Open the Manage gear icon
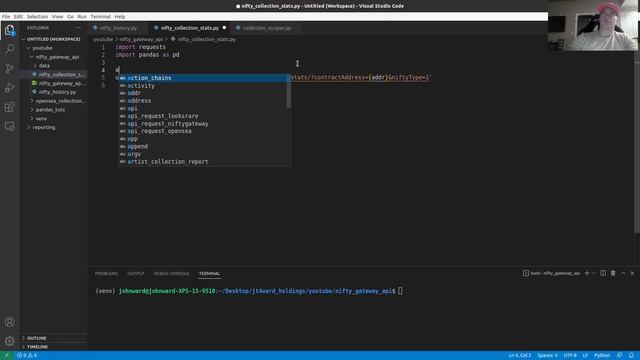Screen dimensions: 640x360 point(9,341)
